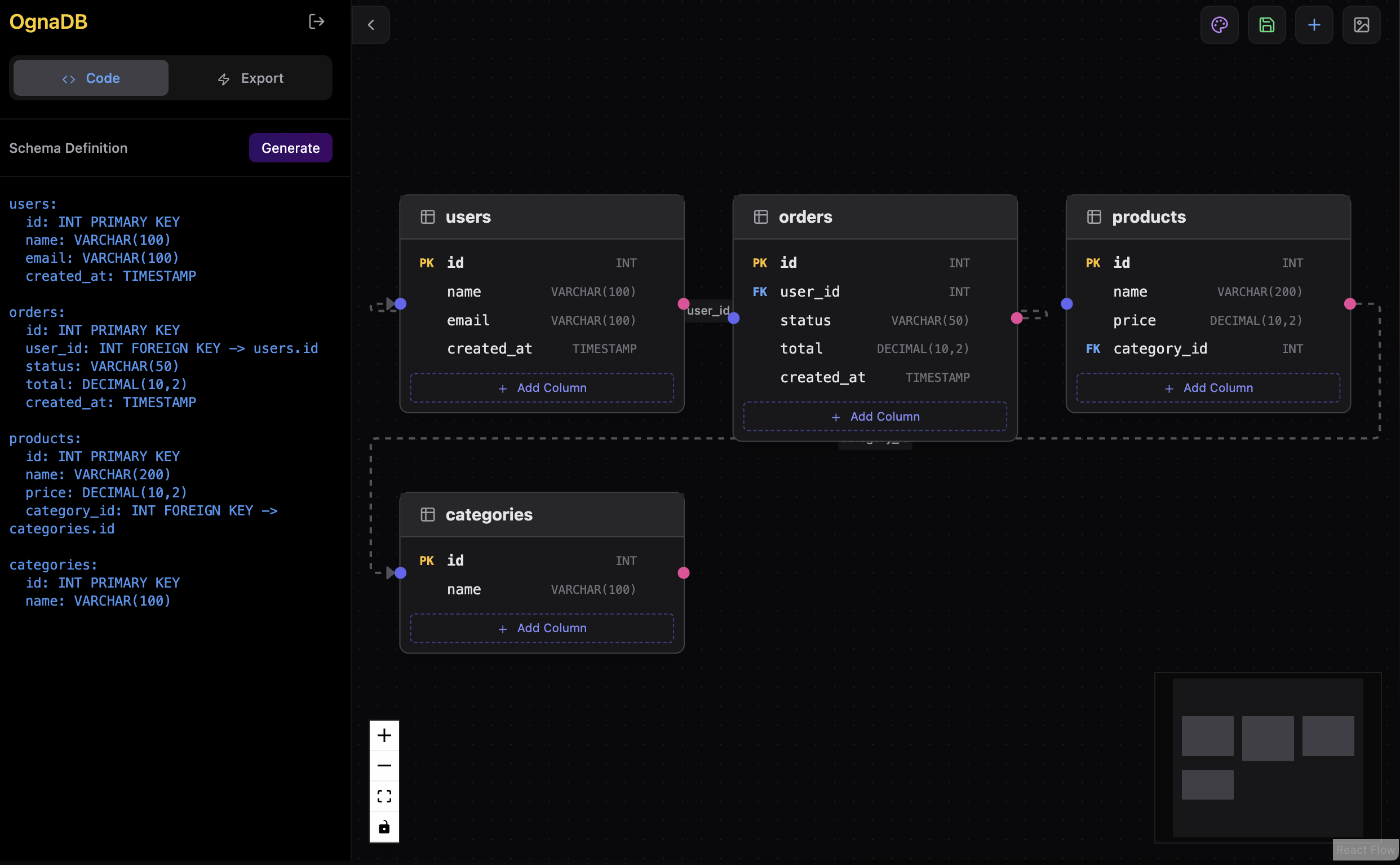
Task: Add Column to categories table
Action: tap(542, 628)
